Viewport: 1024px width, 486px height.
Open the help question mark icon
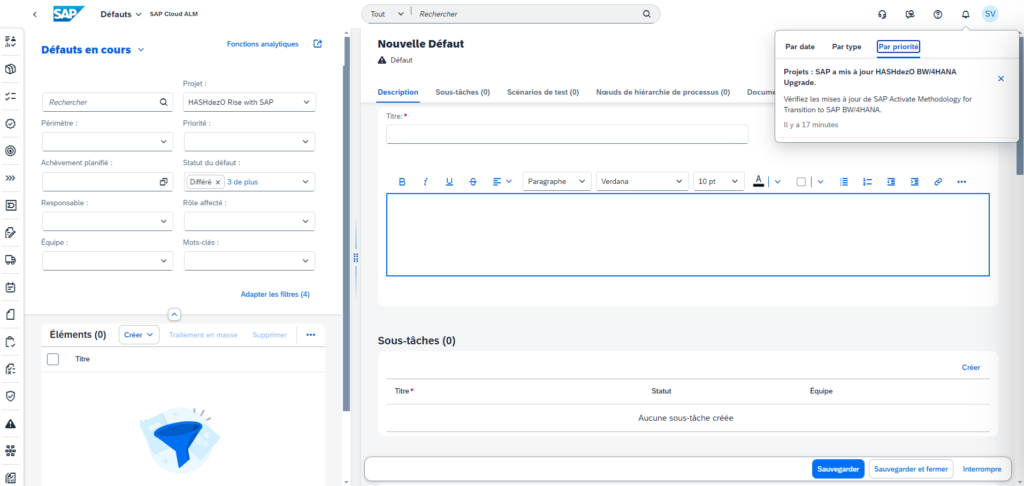click(x=938, y=14)
